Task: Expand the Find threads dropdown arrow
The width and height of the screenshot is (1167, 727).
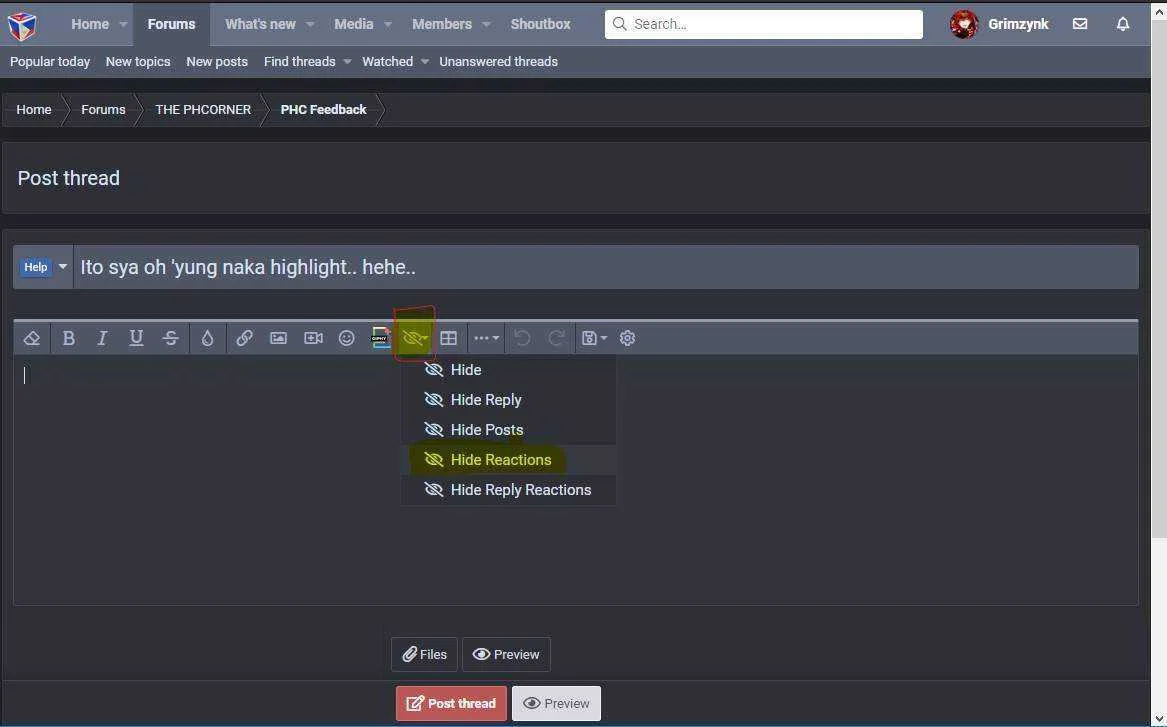Action: click(347, 62)
